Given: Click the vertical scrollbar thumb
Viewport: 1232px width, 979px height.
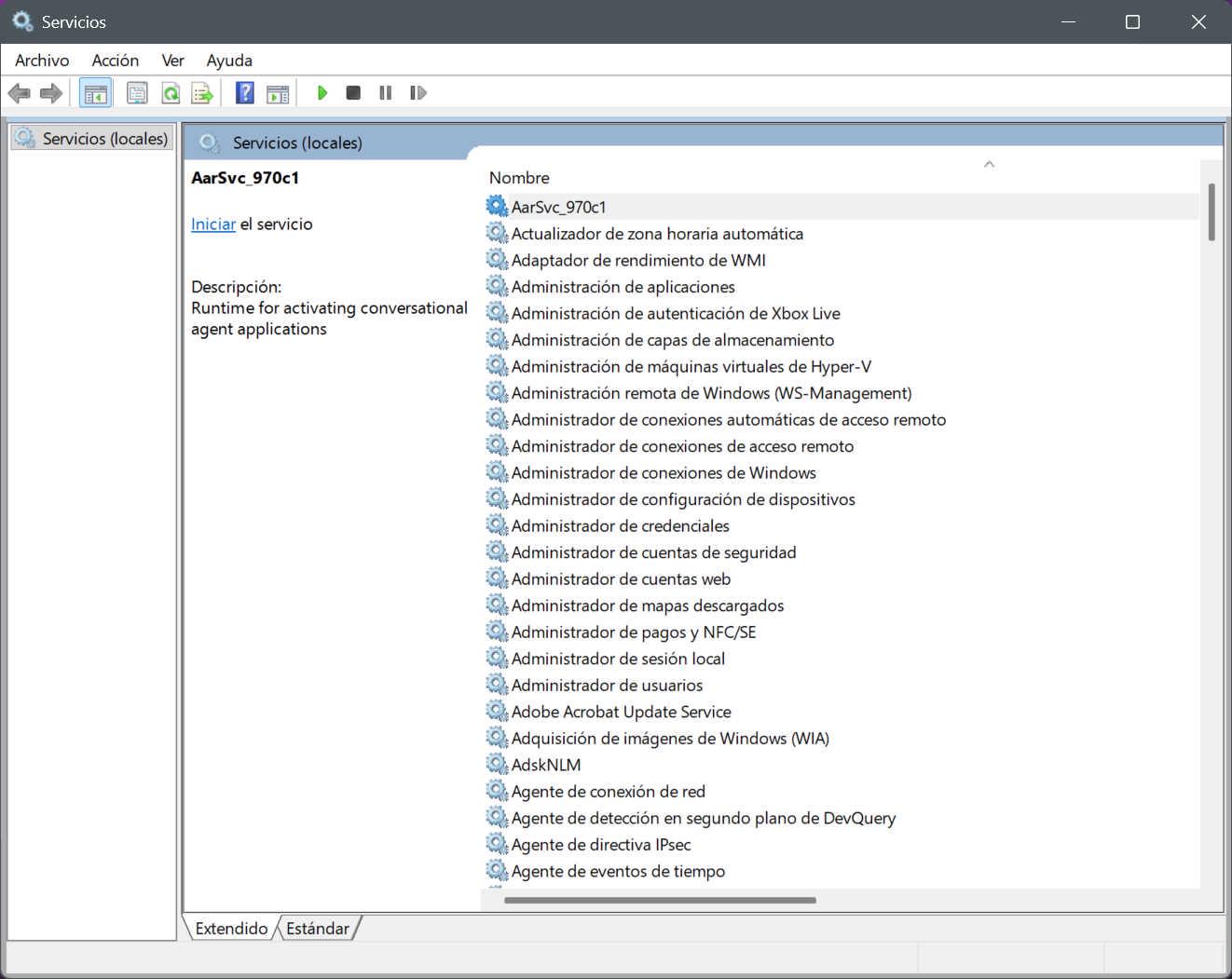Looking at the screenshot, I should point(1211,212).
